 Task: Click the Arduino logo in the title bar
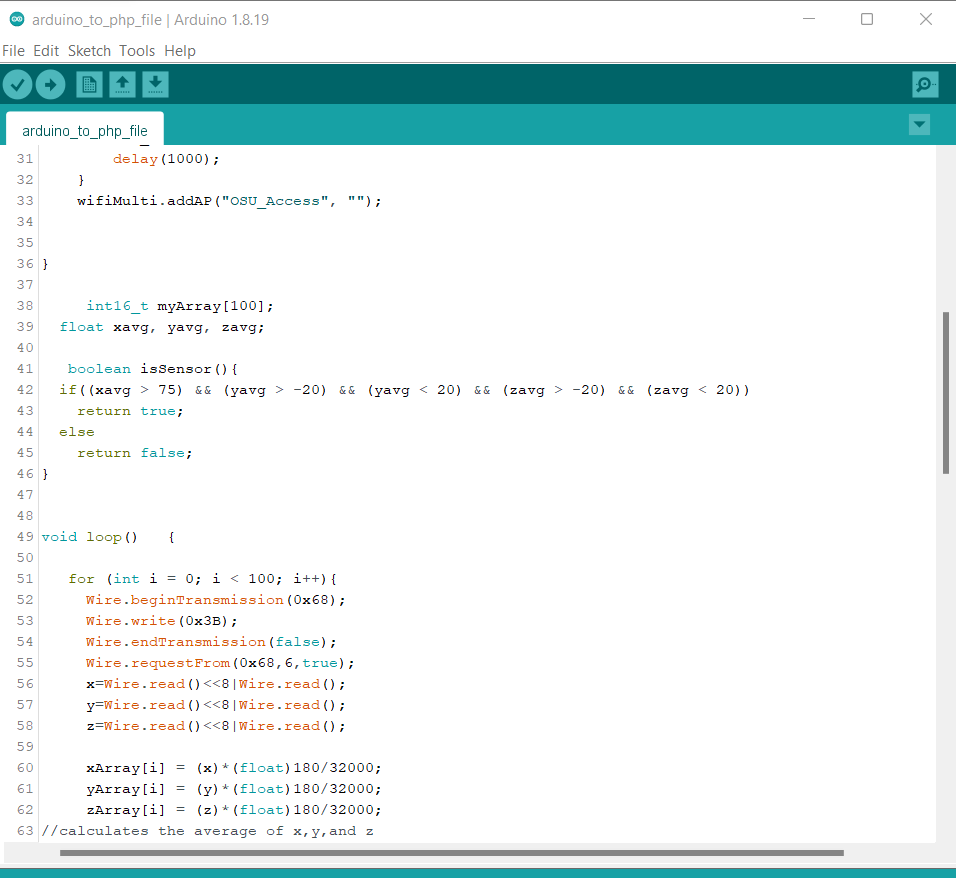[x=16, y=19]
